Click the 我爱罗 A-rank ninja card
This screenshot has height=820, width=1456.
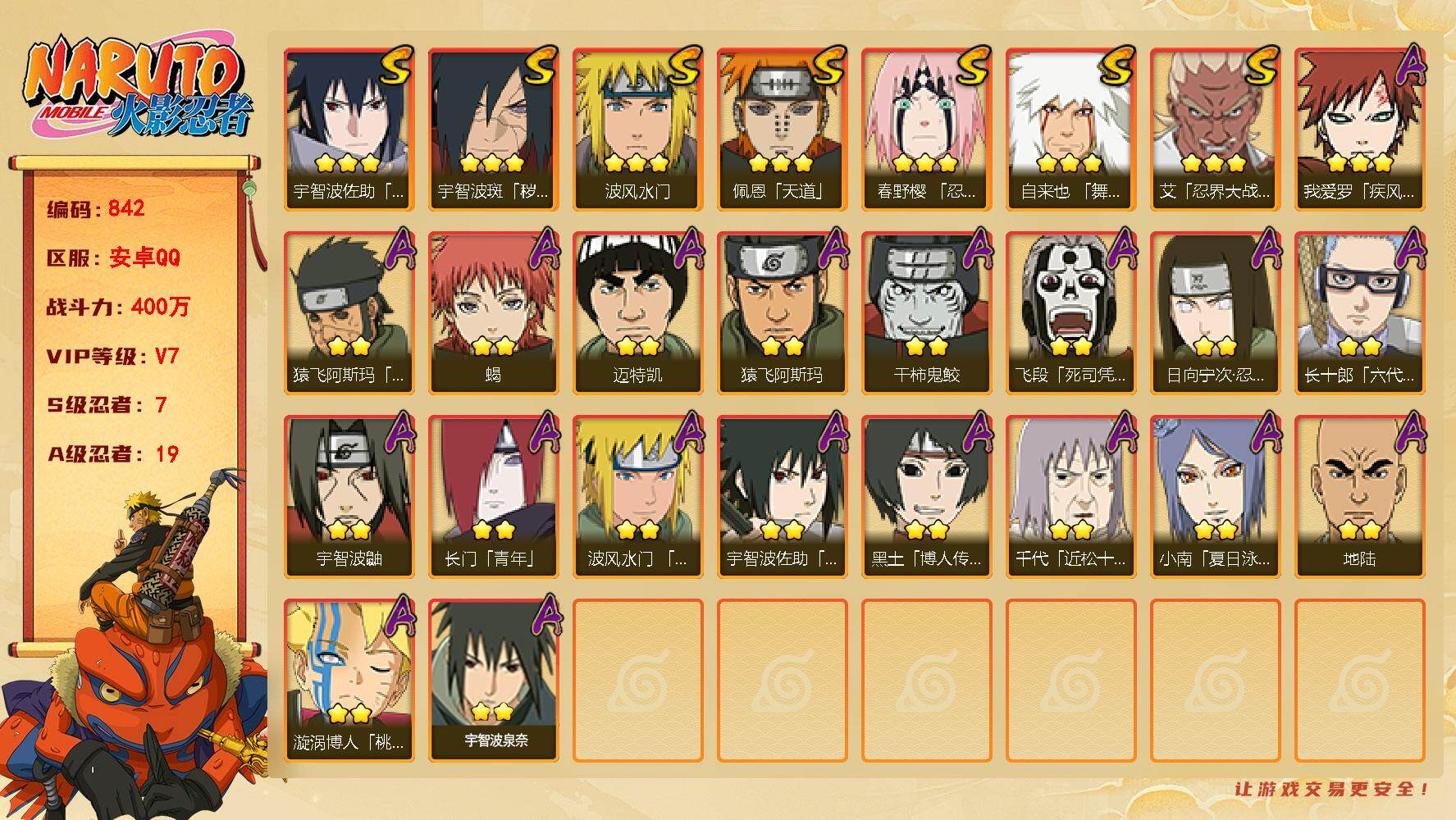click(x=1359, y=130)
